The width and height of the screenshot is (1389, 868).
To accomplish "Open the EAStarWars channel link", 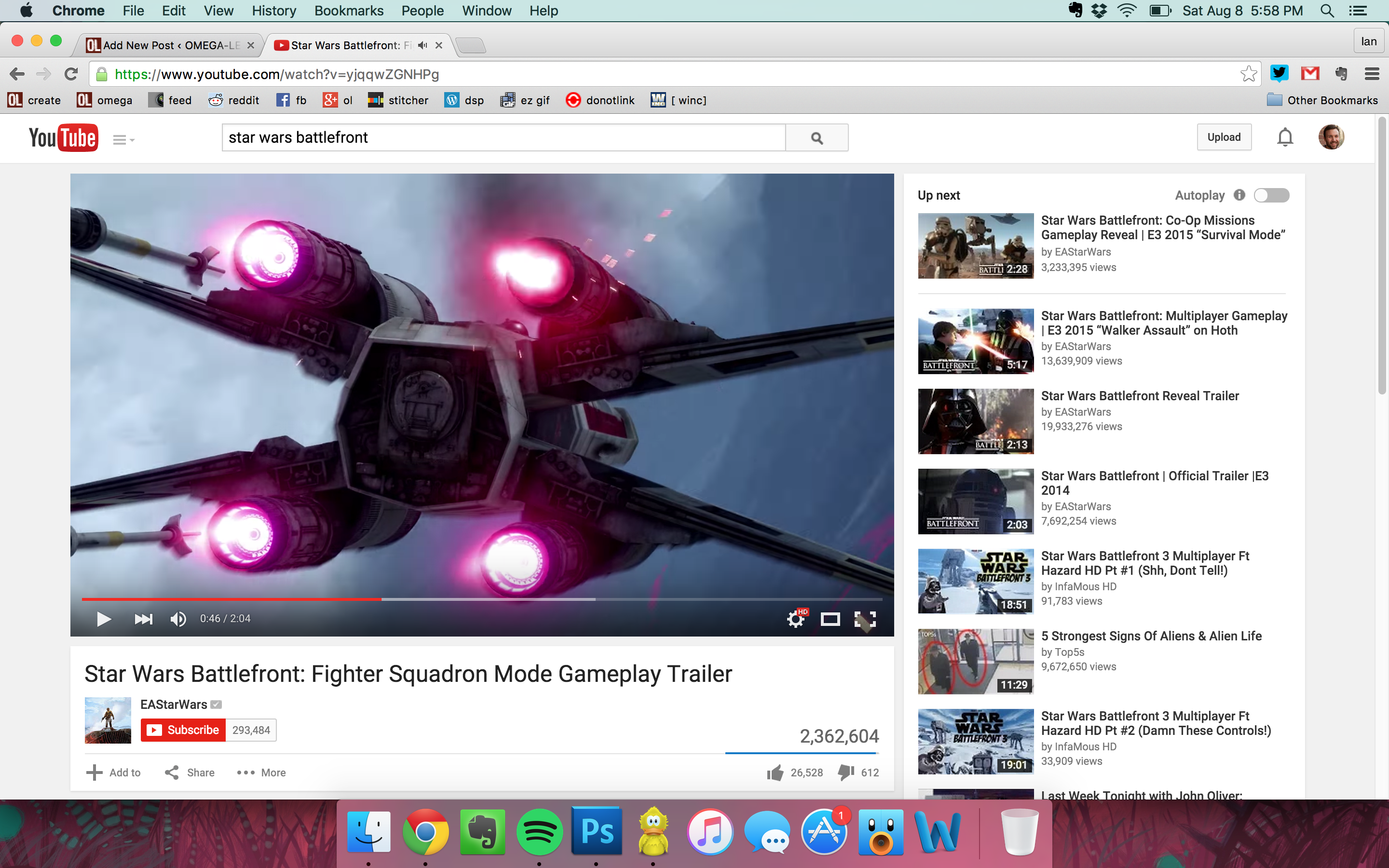I will click(x=173, y=705).
